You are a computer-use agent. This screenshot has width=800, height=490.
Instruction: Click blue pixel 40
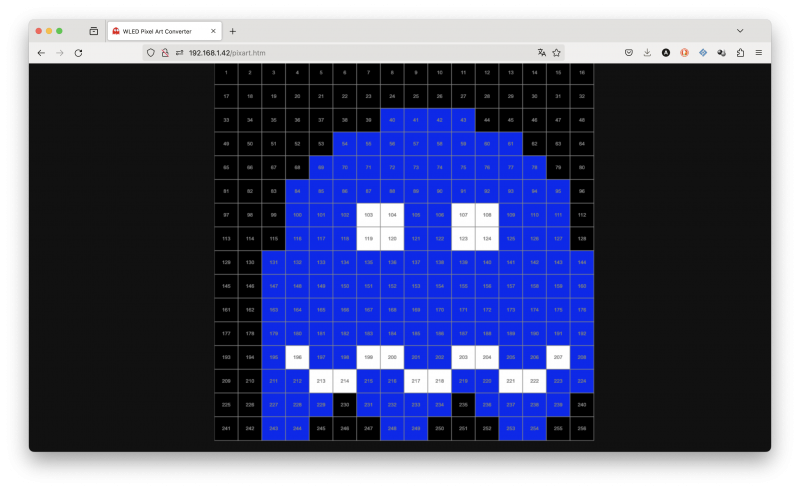(392, 120)
